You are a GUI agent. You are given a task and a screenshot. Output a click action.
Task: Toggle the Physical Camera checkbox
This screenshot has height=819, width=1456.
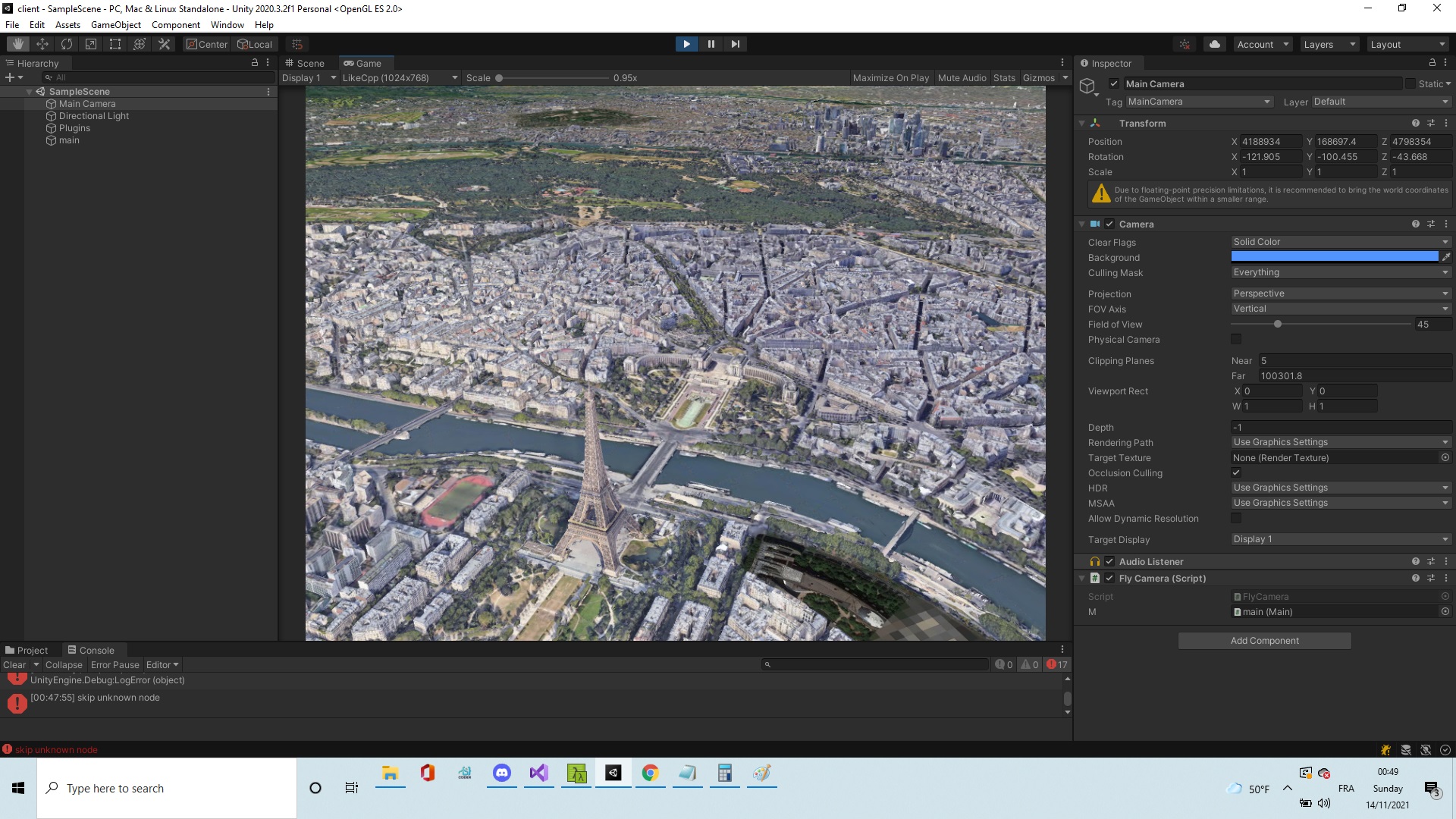[x=1236, y=339]
